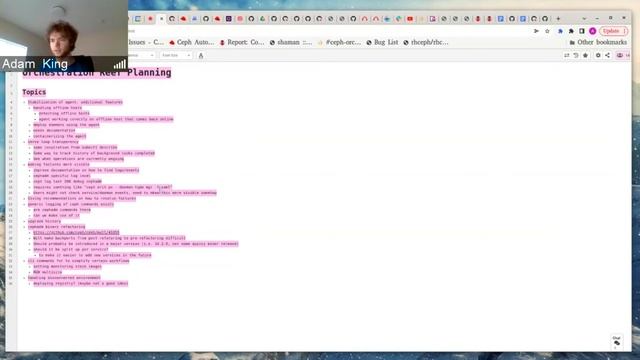Image resolution: width=640 pixels, height=360 pixels.
Task: Click the share and embed pad icon
Action: [x=607, y=55]
